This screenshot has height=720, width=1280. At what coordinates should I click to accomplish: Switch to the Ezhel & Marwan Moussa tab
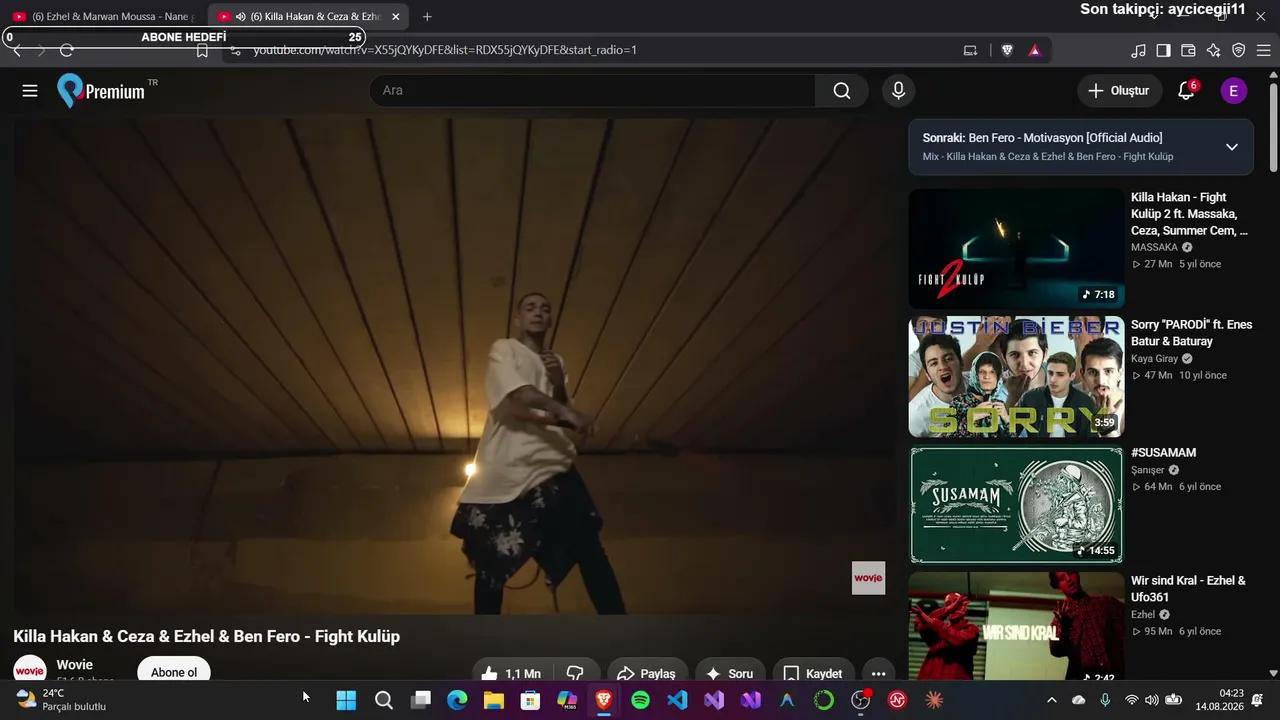coord(104,17)
